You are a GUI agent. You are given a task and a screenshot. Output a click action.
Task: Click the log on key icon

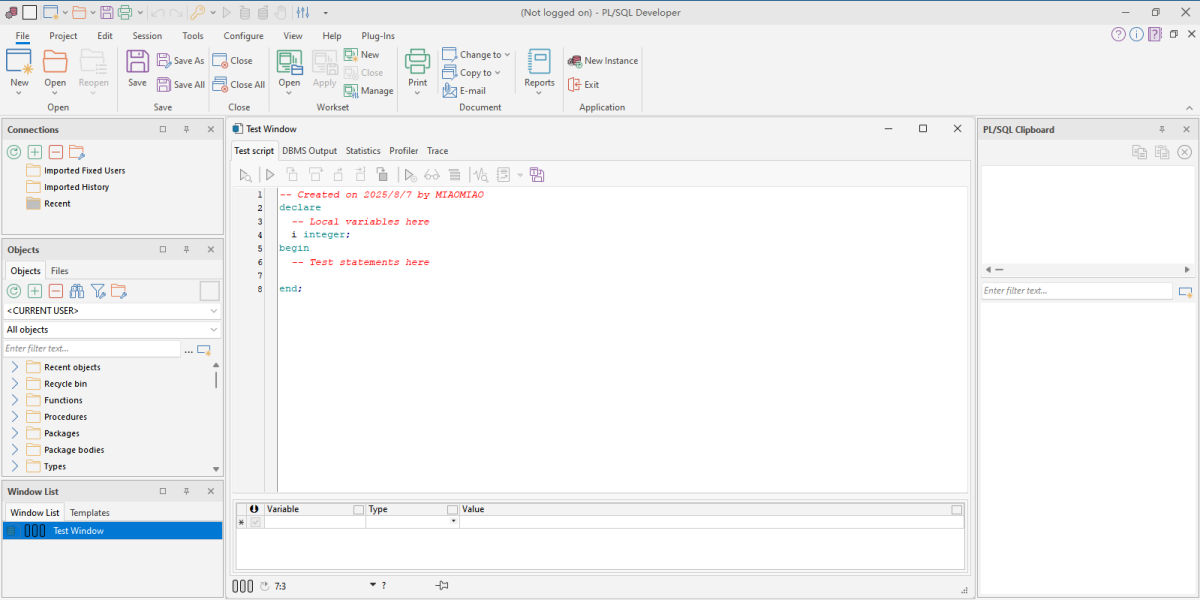point(198,12)
